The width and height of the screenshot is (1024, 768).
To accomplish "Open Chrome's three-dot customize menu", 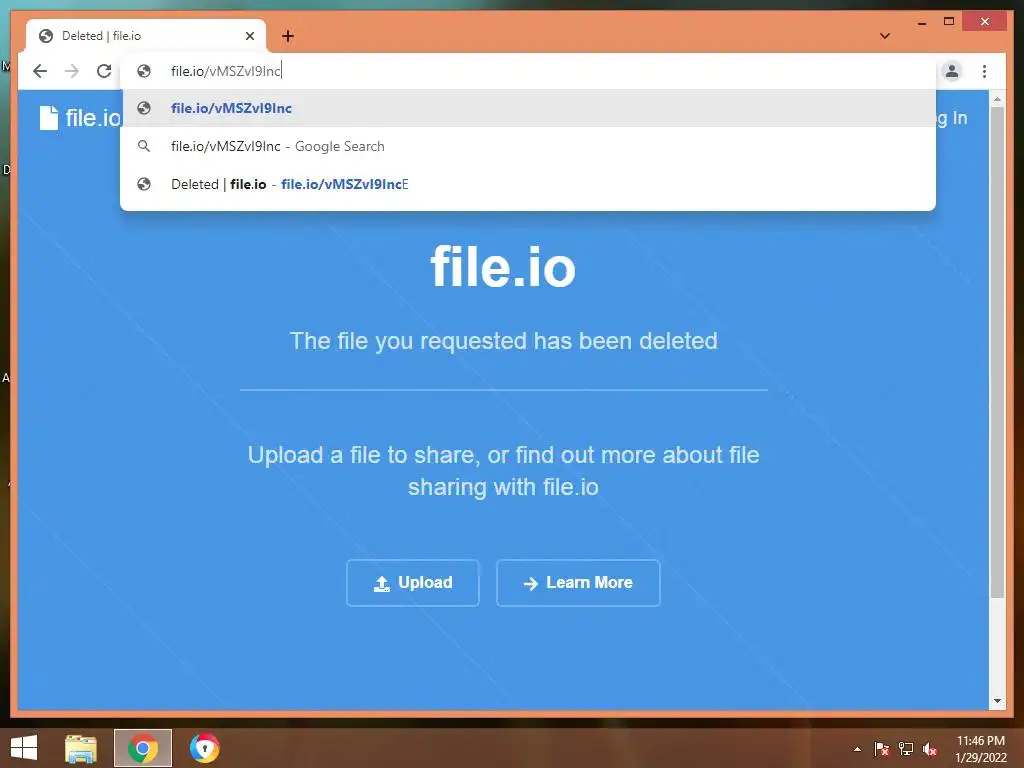I will tap(984, 71).
